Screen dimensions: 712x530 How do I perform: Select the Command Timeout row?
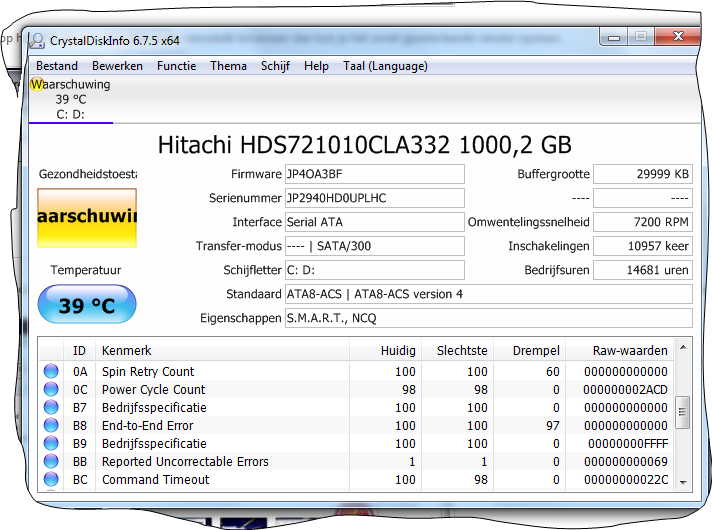356,480
